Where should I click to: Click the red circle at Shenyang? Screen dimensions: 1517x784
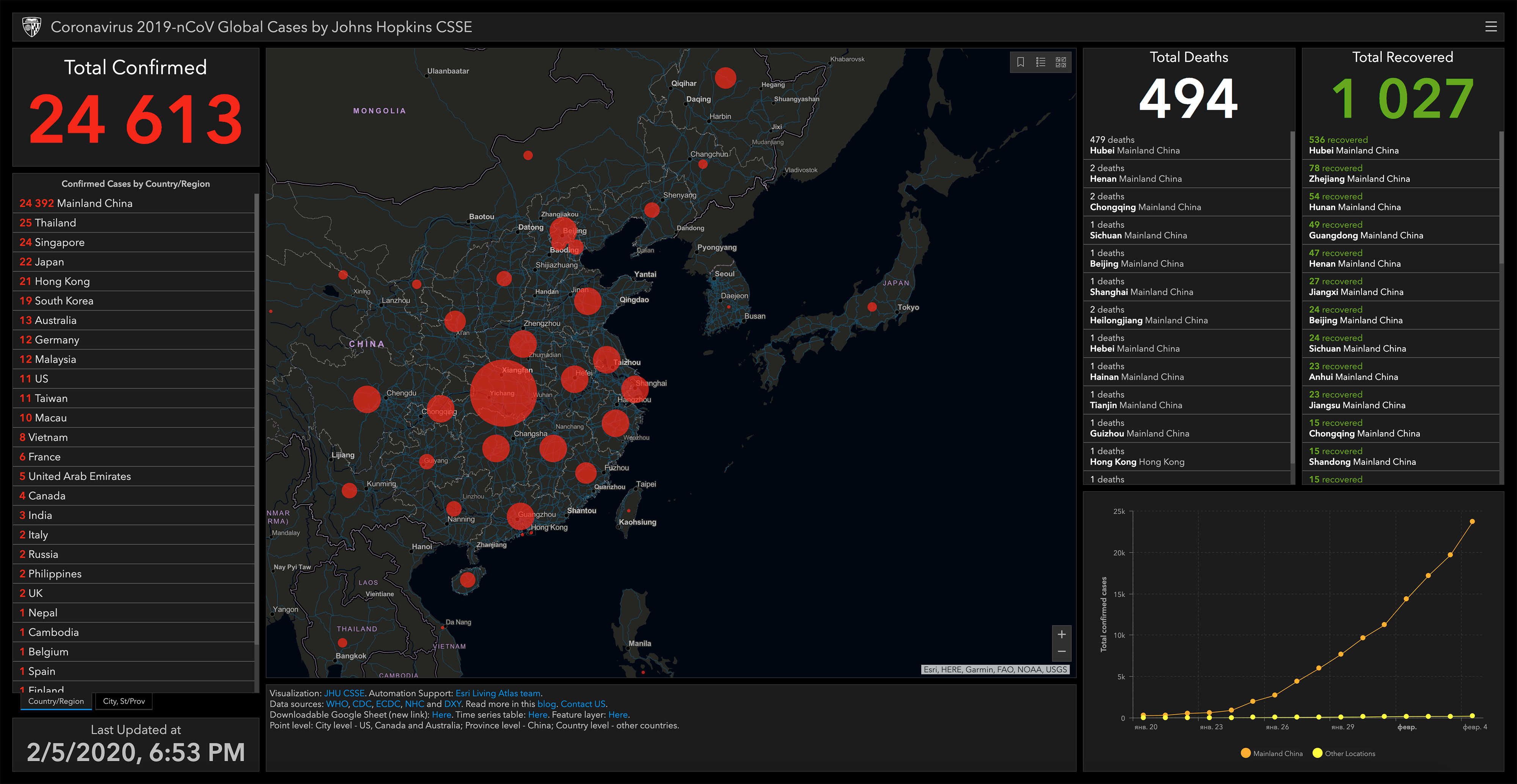click(651, 210)
